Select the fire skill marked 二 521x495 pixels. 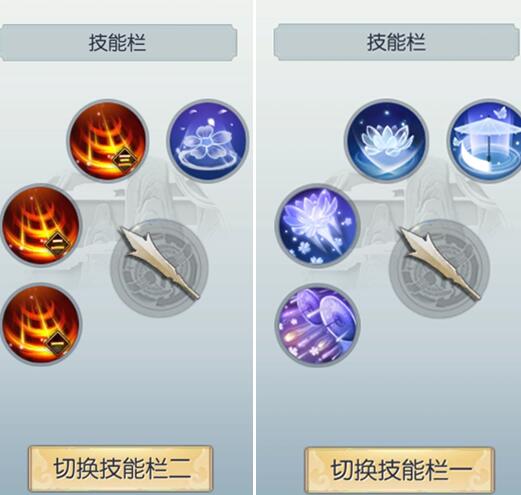(41, 225)
